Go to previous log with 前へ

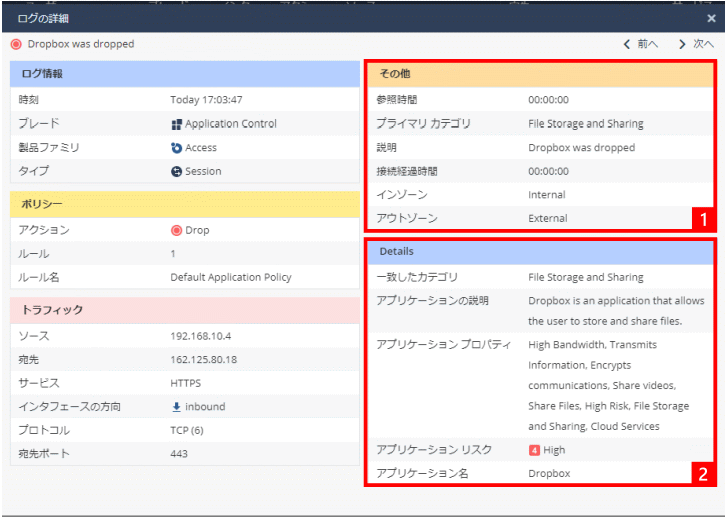[x=640, y=44]
